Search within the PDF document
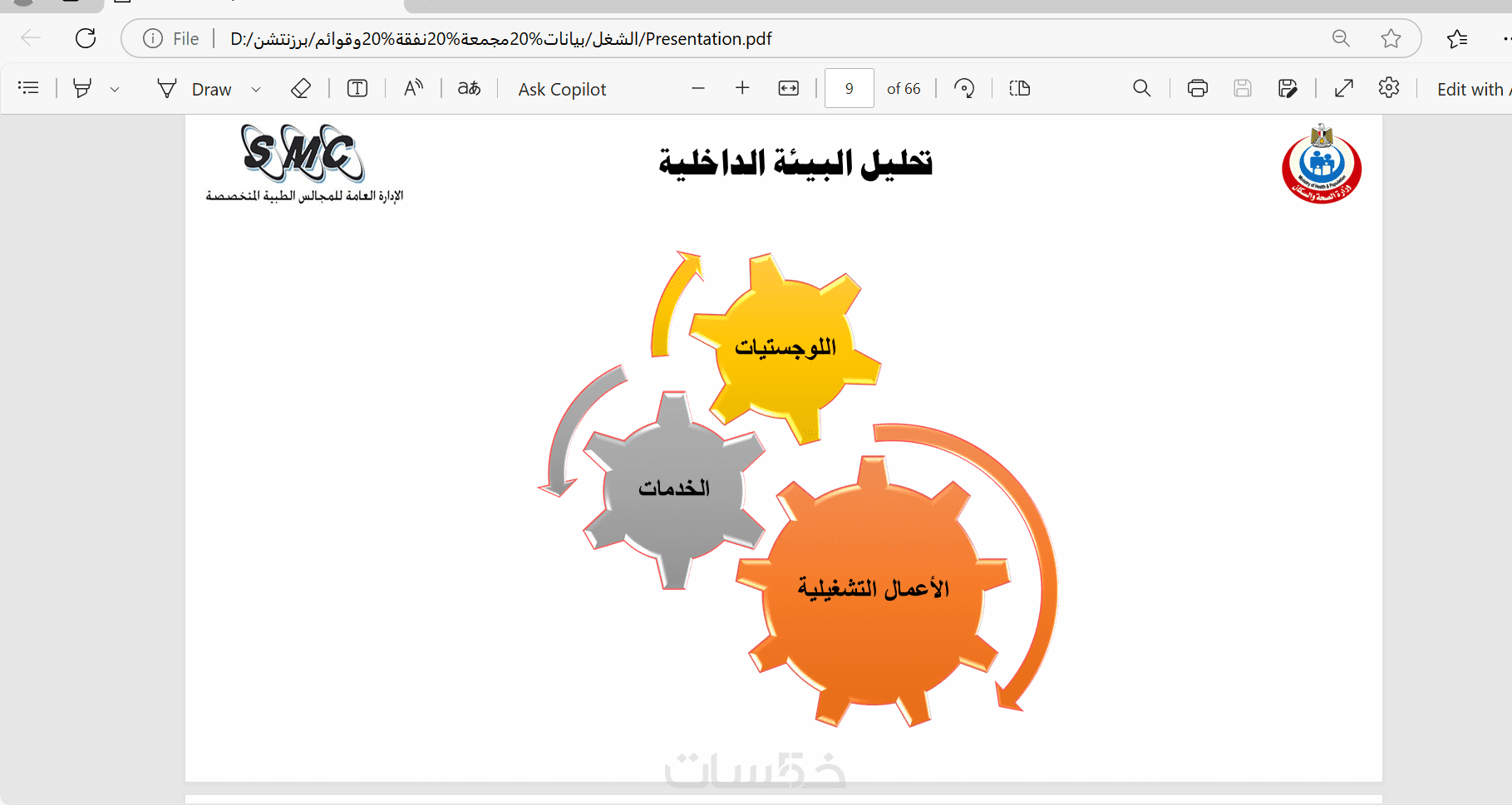Image resolution: width=1512 pixels, height=805 pixels. pos(1142,88)
